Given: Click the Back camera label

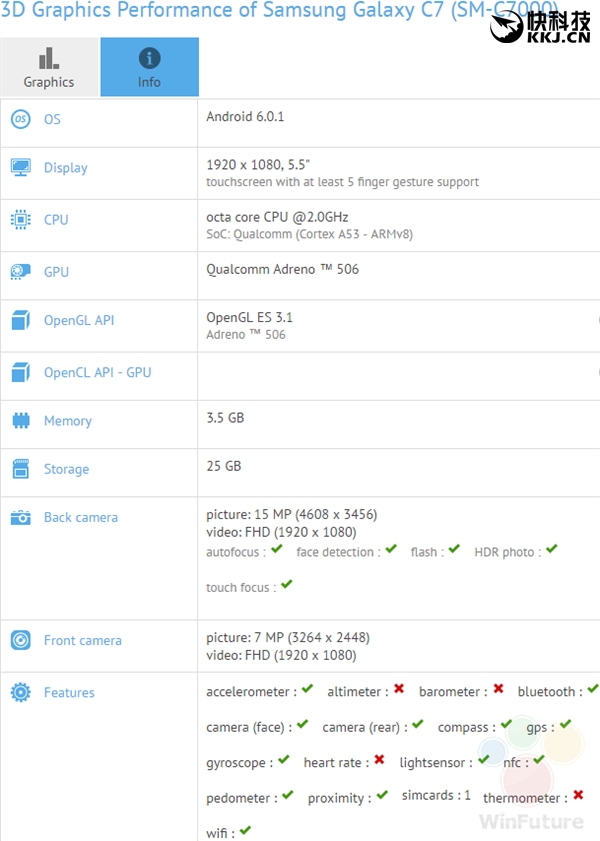Looking at the screenshot, I should click(x=81, y=517).
